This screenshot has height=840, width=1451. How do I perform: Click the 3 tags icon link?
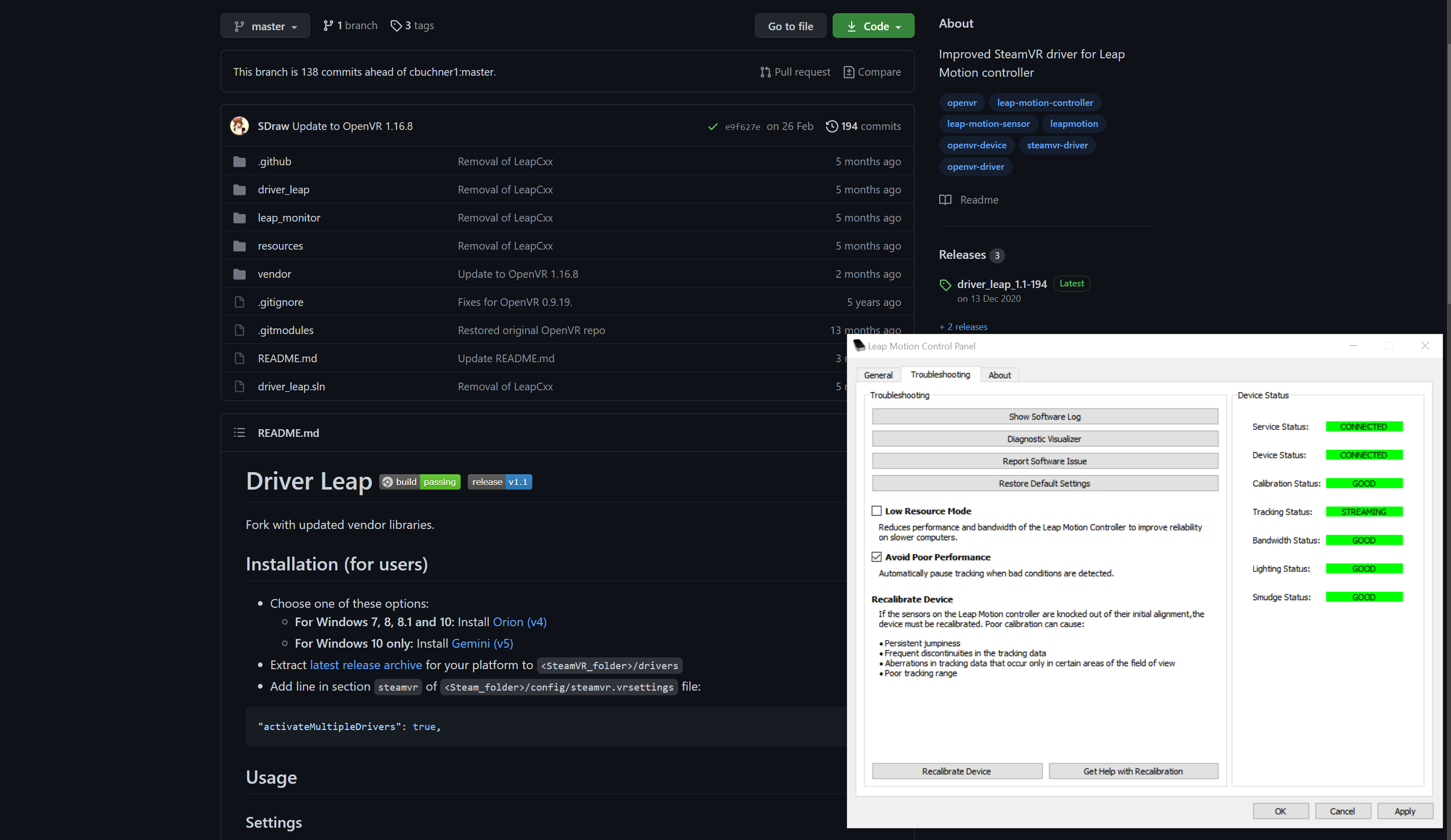(x=413, y=25)
